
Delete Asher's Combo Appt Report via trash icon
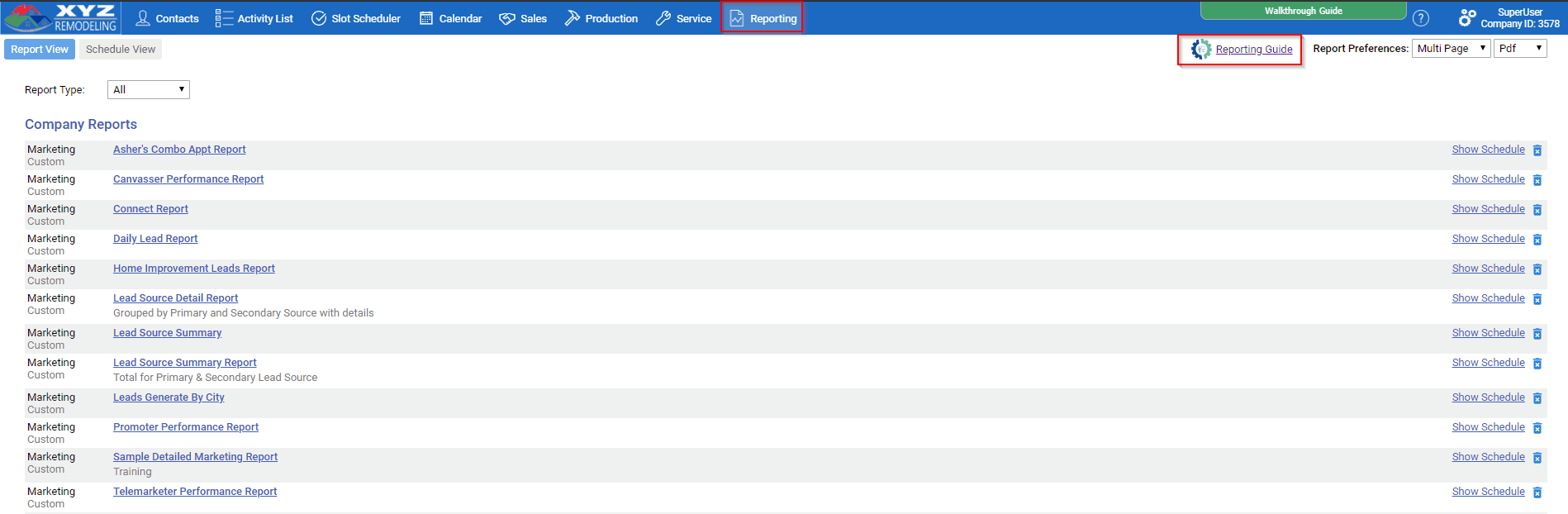coord(1537,150)
